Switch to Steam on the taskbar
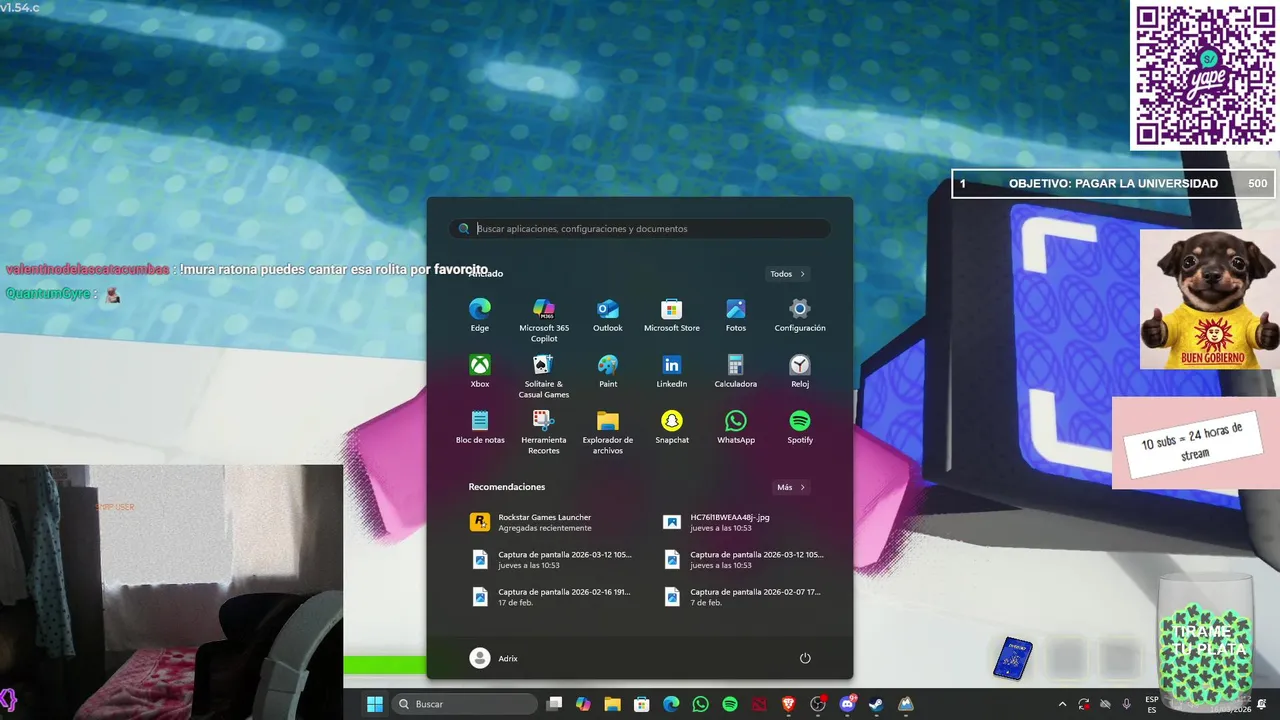The width and height of the screenshot is (1280, 720). (876, 704)
